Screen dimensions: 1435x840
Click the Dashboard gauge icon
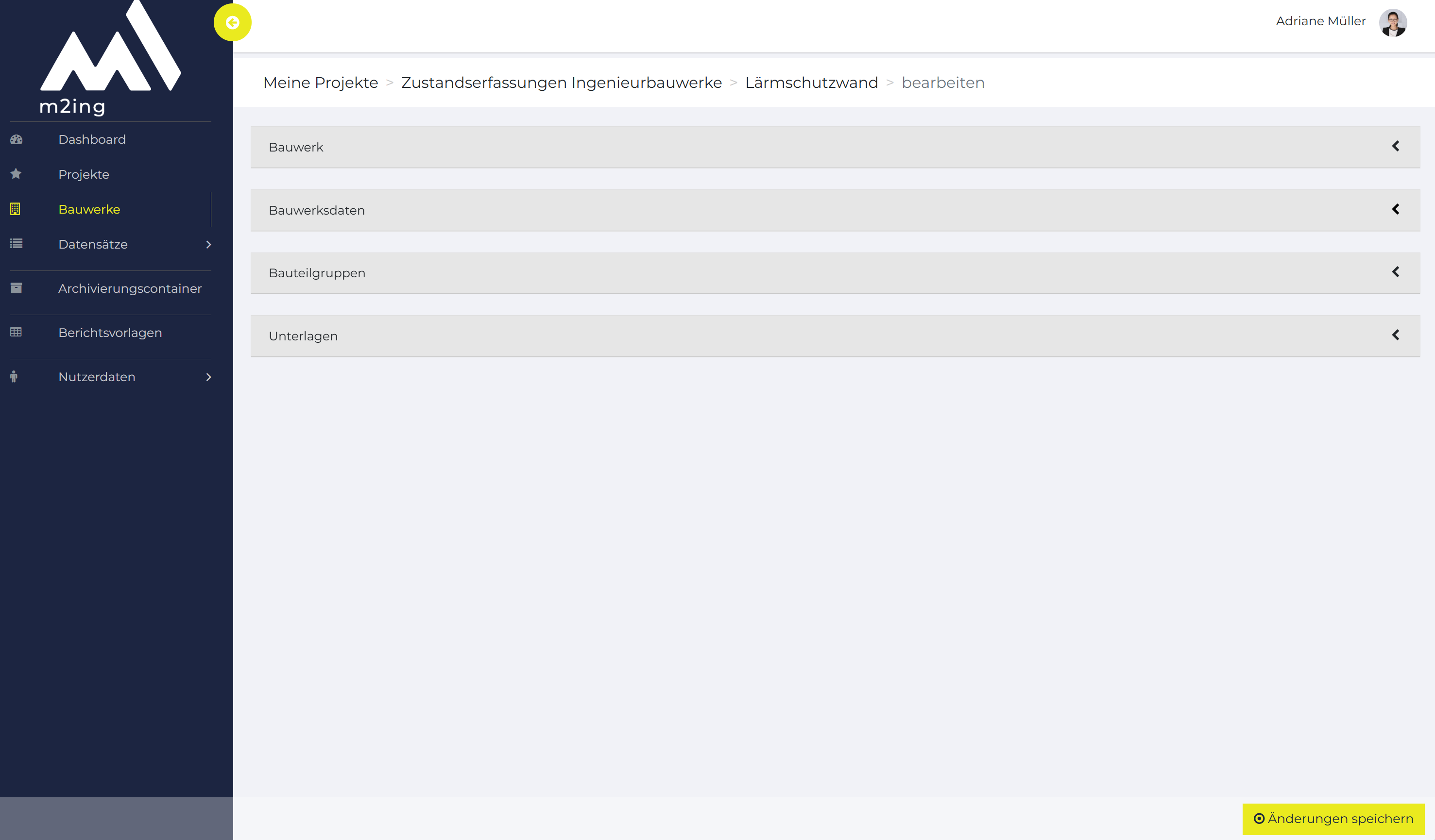[x=17, y=139]
